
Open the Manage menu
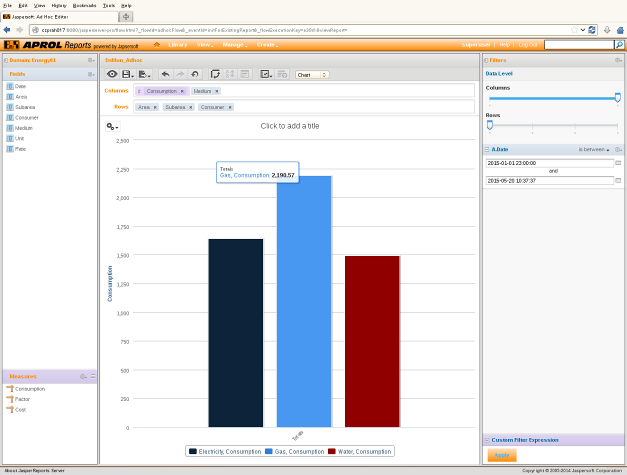pyautogui.click(x=235, y=45)
